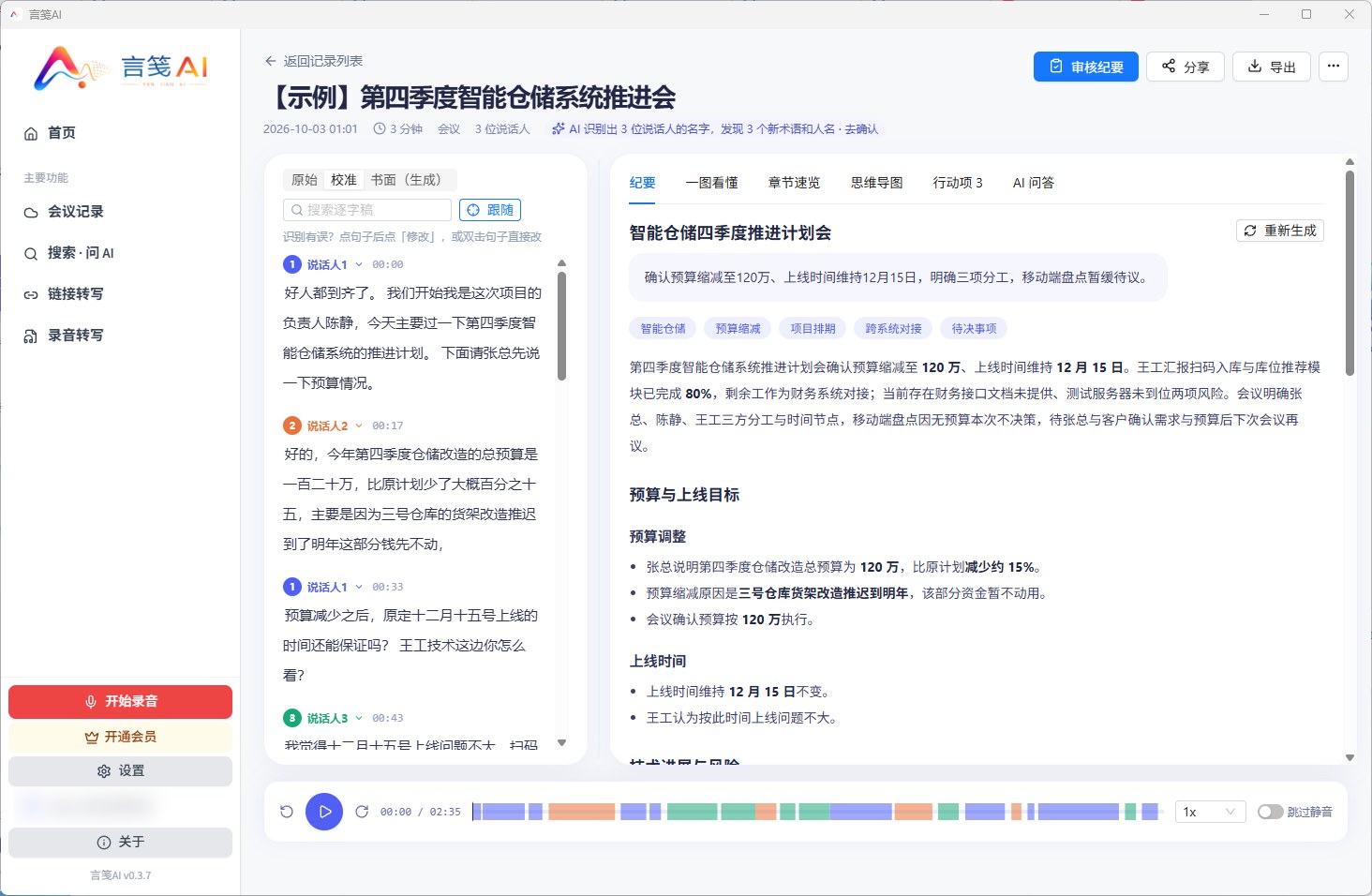
Task: Go to 首页 home icon in sidebar
Action: click(31, 133)
